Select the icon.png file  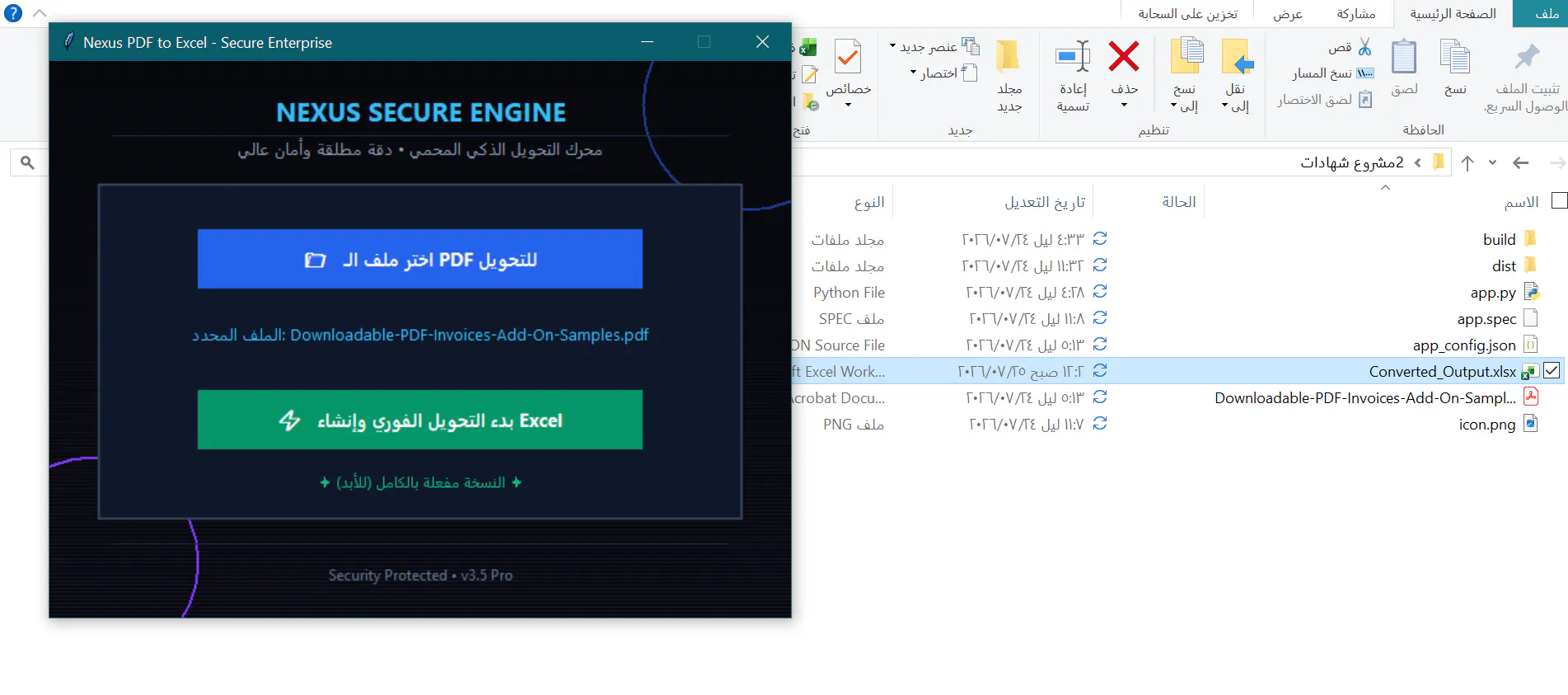point(1486,424)
